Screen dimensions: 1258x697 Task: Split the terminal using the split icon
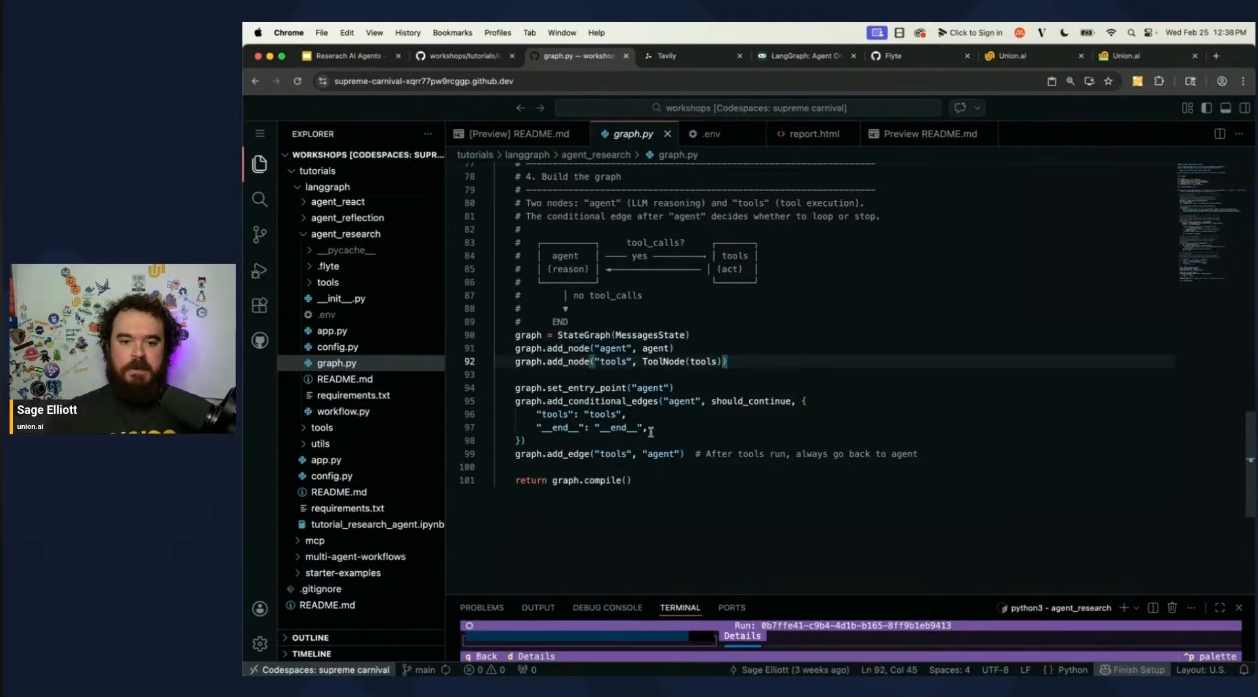pos(1153,607)
